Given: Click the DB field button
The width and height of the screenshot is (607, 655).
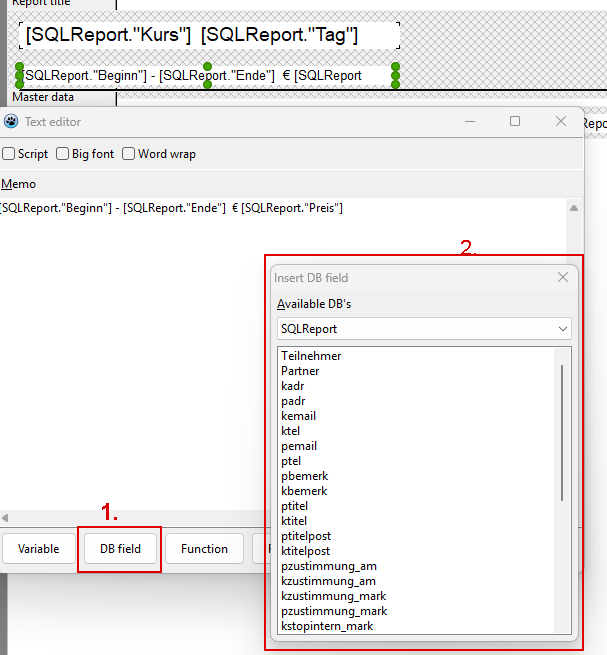Looking at the screenshot, I should (x=120, y=549).
